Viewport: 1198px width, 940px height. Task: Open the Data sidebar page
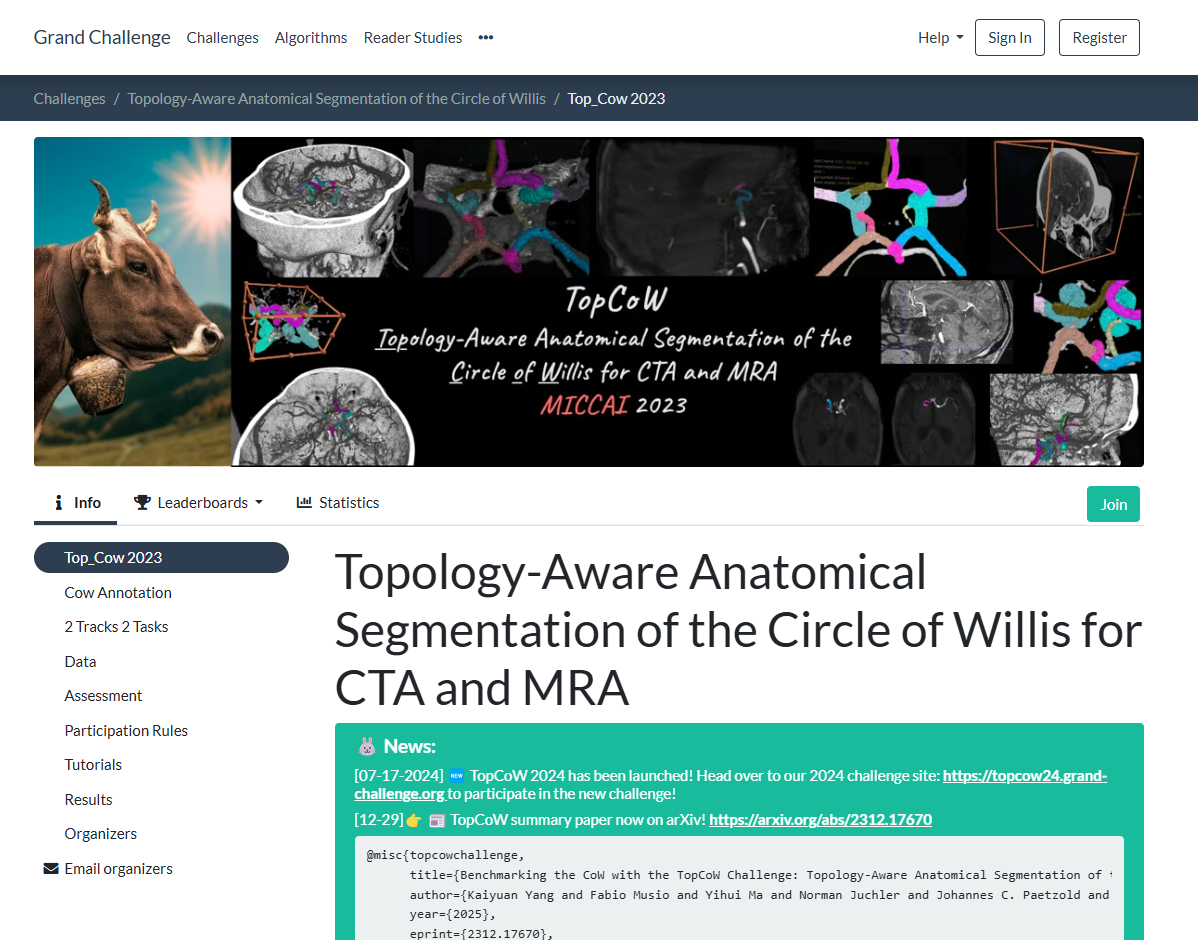coord(80,662)
